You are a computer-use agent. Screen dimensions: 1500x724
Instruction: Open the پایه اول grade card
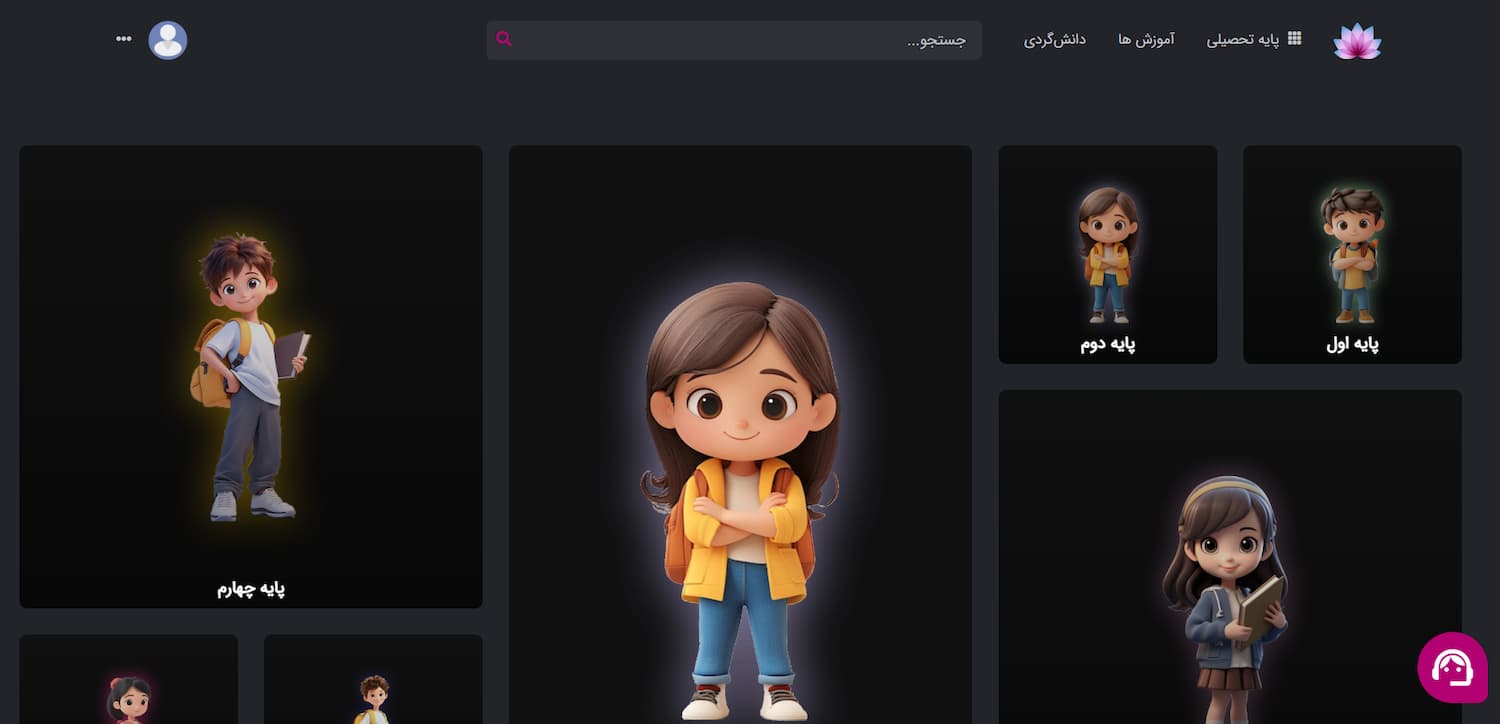(x=1352, y=255)
